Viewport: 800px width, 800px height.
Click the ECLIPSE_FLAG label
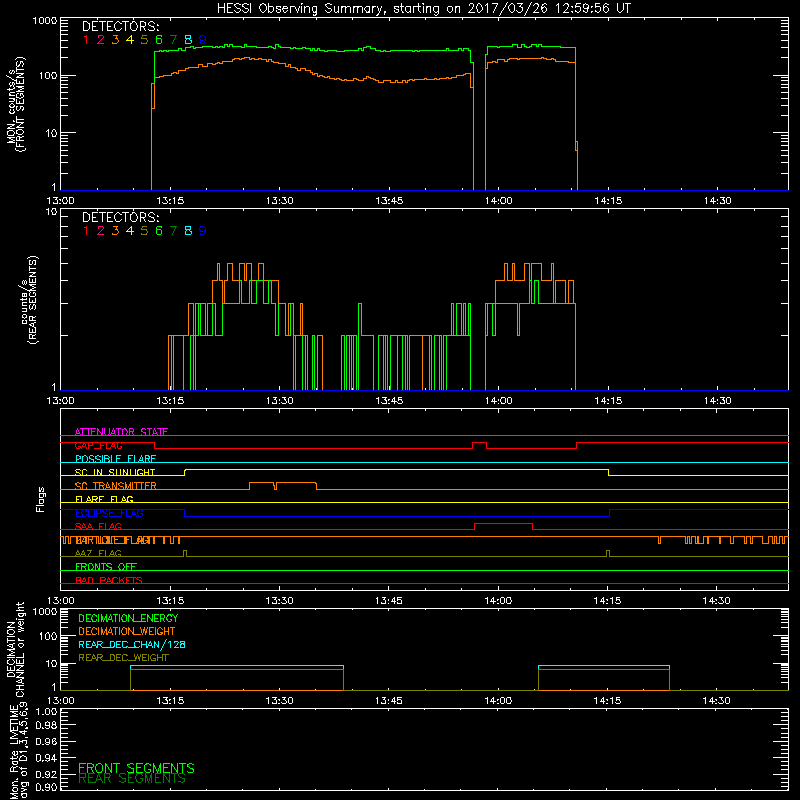109,513
